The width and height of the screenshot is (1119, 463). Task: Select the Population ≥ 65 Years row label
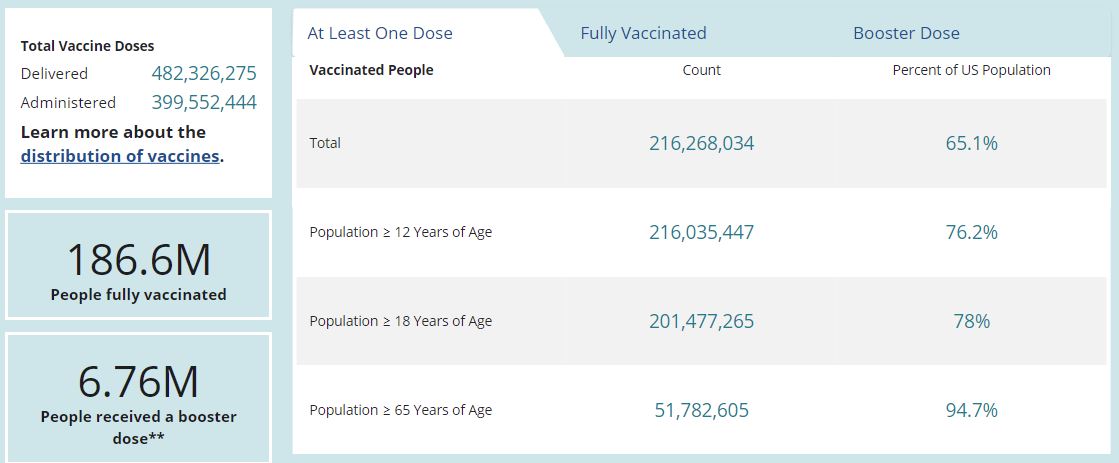pos(401,410)
